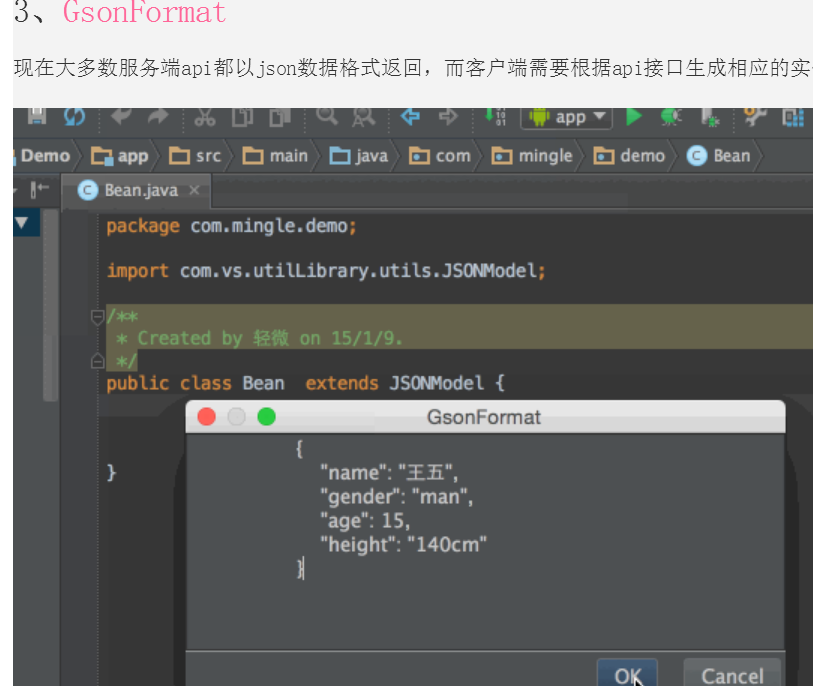
Task: Click the Replace magnifier icon
Action: click(x=363, y=117)
